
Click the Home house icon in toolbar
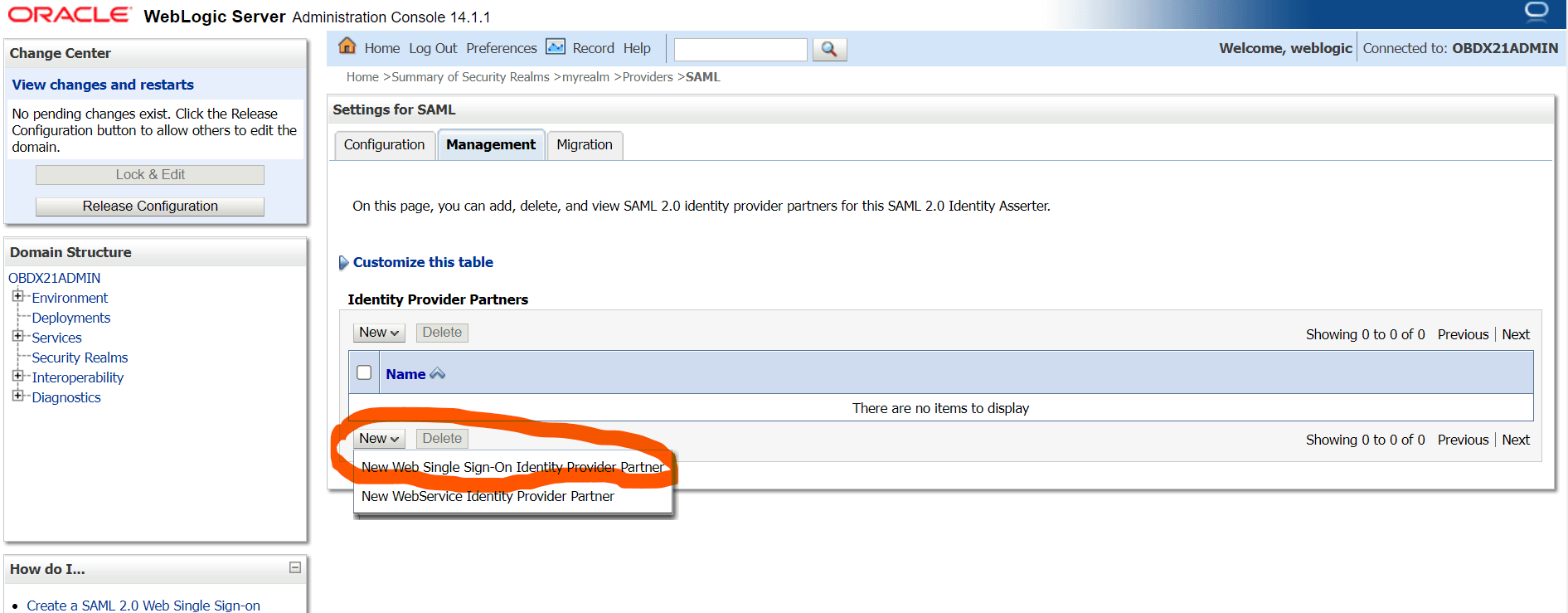[x=347, y=46]
